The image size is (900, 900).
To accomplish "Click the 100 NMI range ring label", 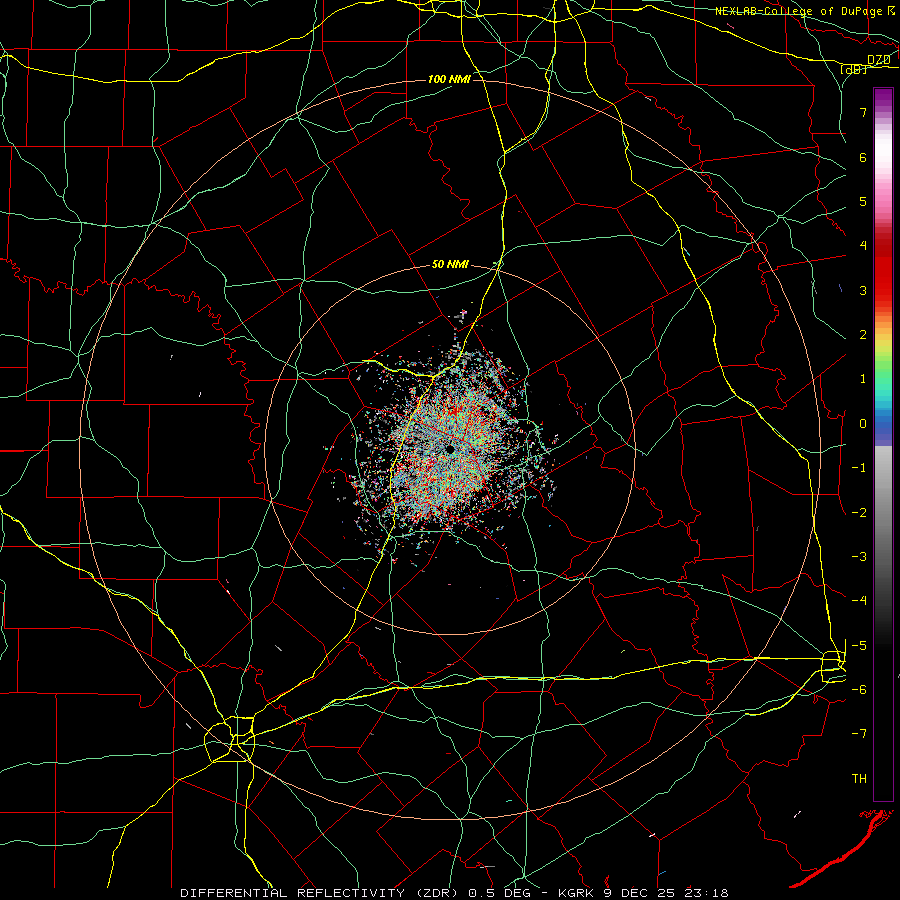I will click(x=449, y=79).
